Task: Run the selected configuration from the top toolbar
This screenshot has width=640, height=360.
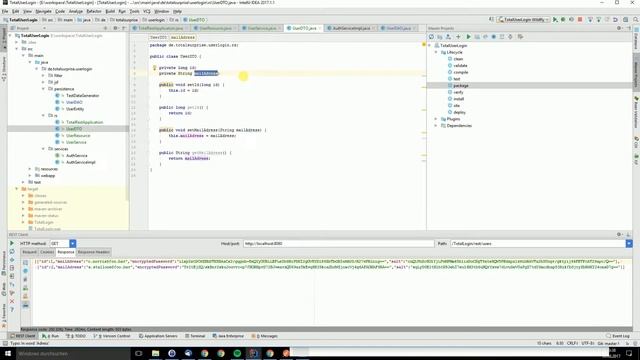Action: (x=555, y=20)
